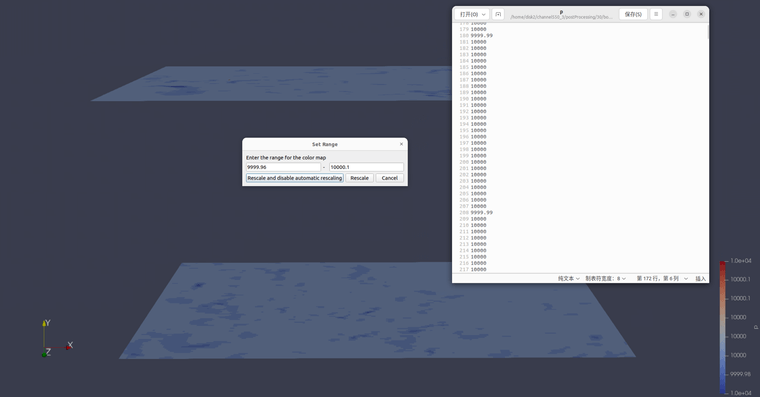
Task: Click the new document tab icon
Action: click(x=498, y=15)
